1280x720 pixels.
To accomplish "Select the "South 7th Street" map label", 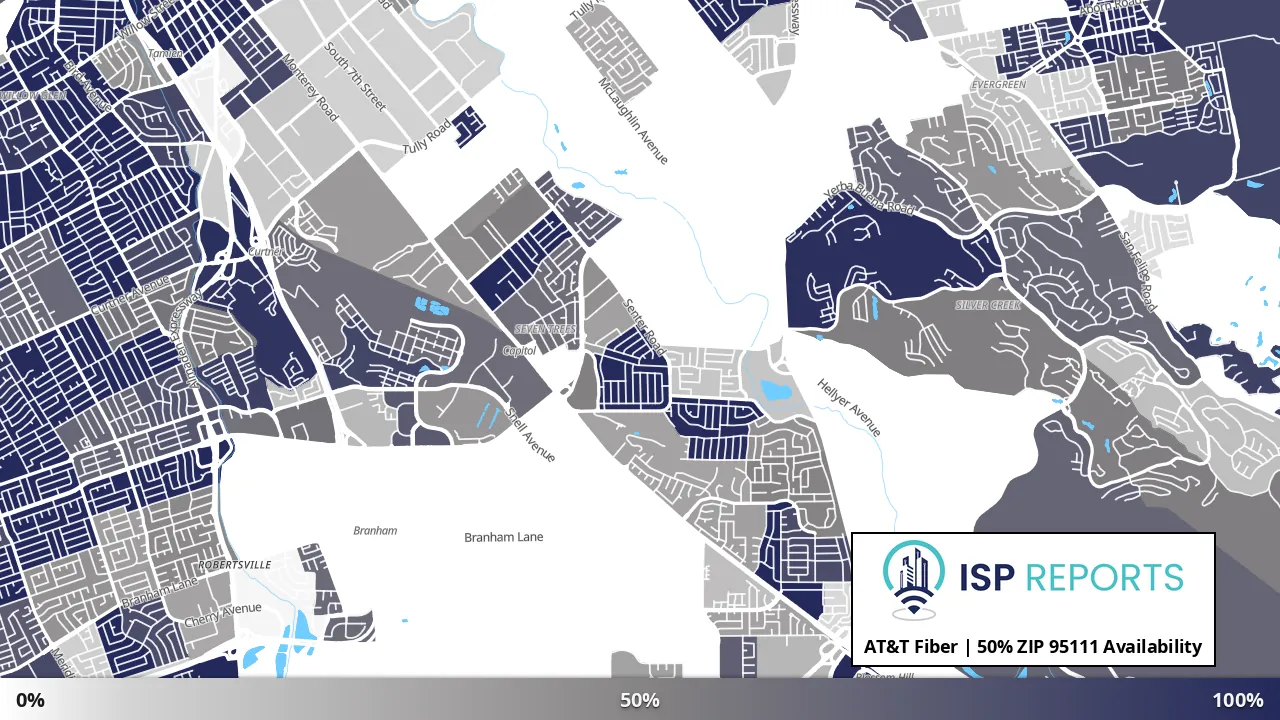I will (353, 78).
